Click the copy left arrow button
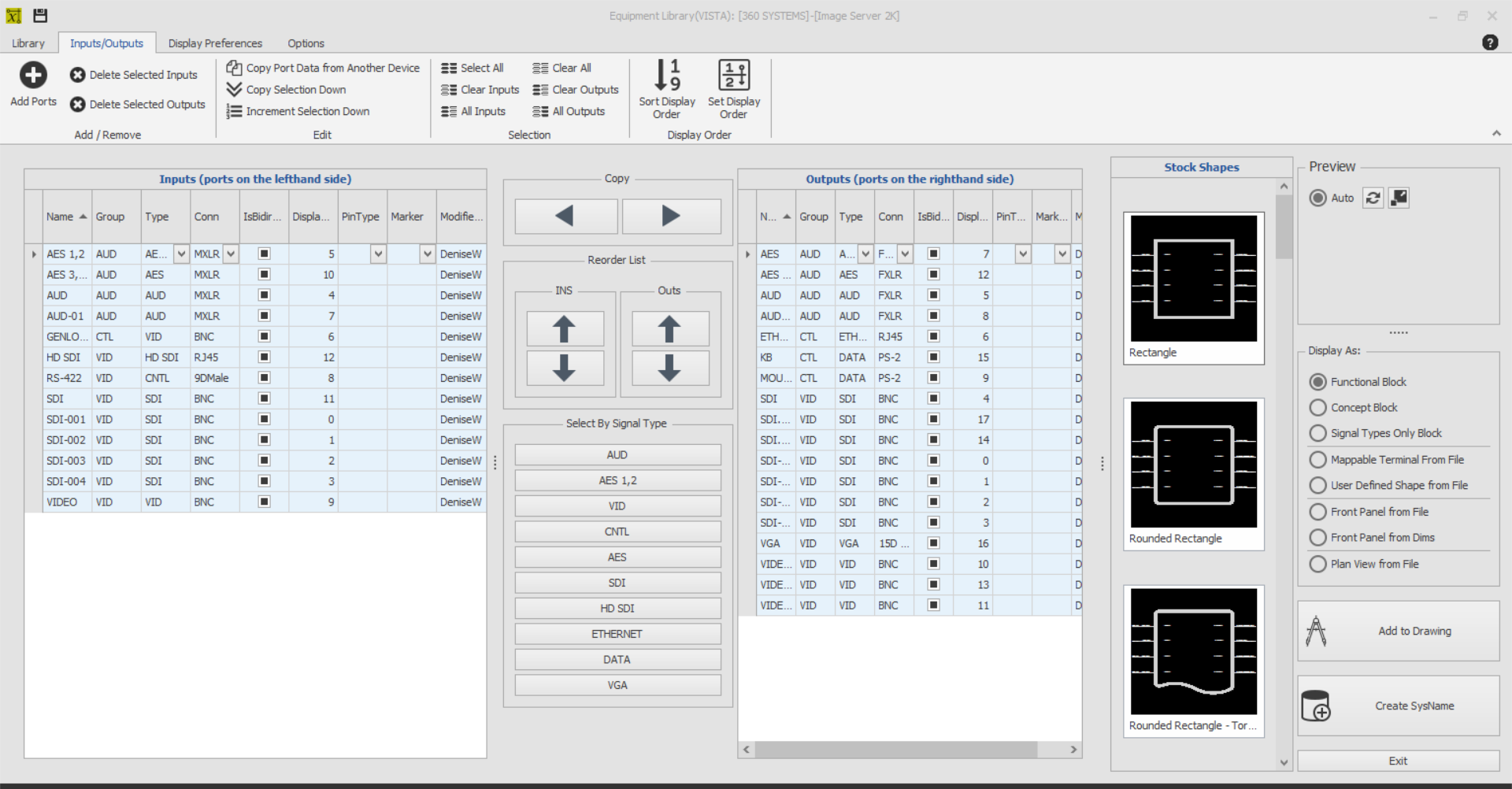 click(565, 216)
